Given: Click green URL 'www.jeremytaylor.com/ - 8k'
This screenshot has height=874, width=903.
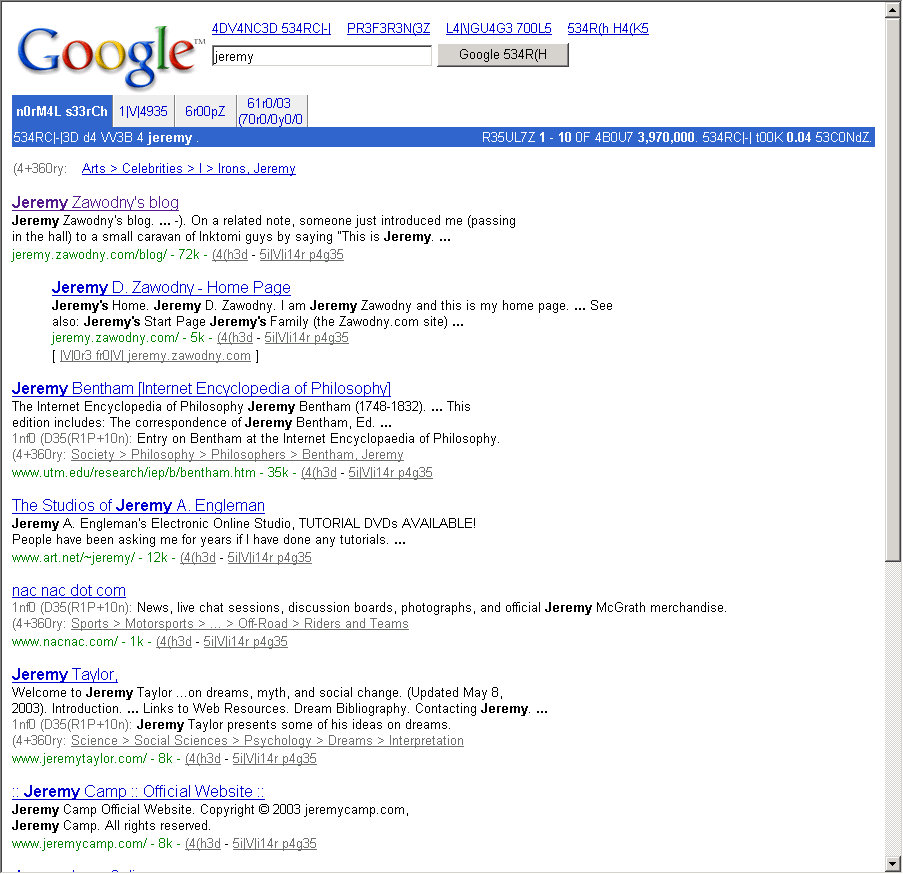Looking at the screenshot, I should 92,759.
